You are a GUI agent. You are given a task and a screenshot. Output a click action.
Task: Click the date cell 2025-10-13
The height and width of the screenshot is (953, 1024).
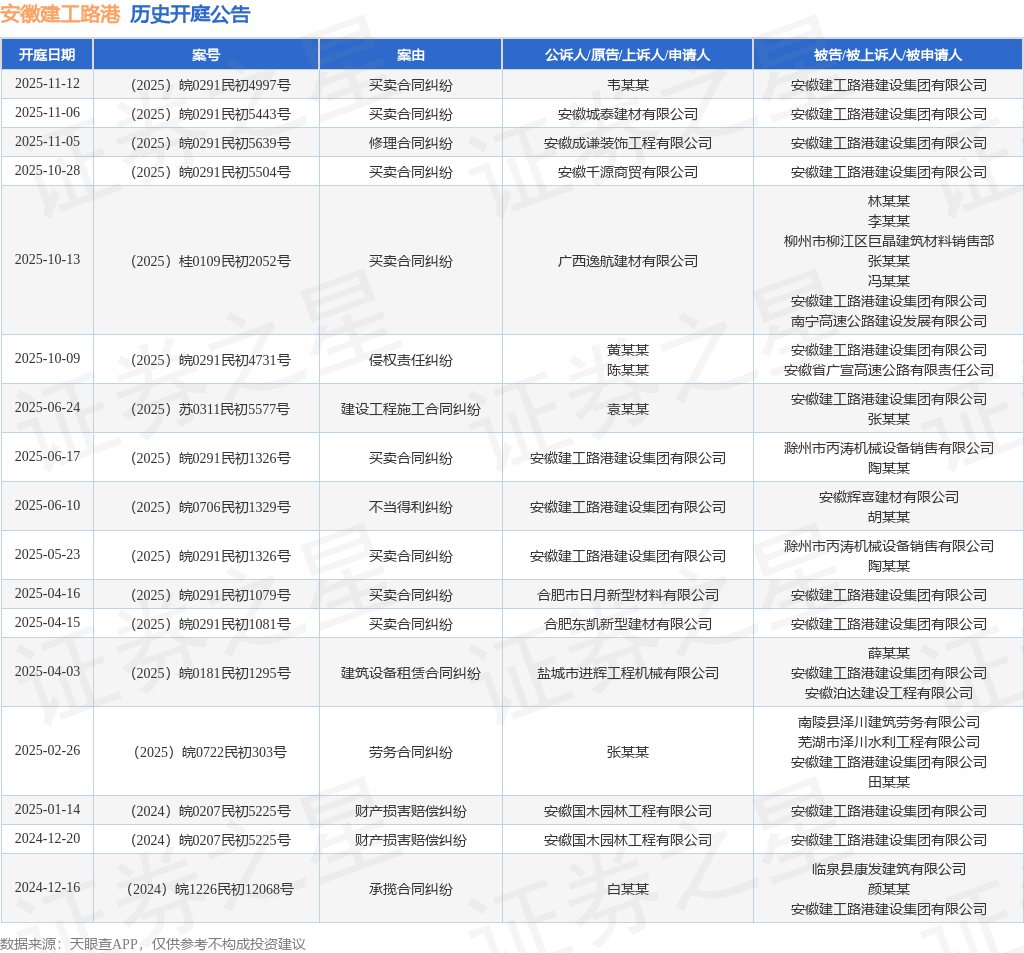point(47,259)
